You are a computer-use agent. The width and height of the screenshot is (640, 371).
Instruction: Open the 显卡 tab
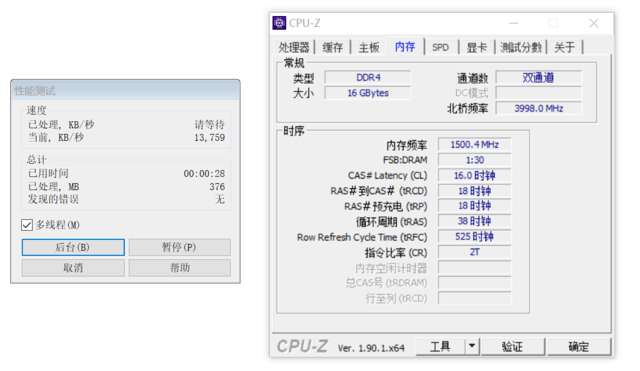[x=477, y=47]
